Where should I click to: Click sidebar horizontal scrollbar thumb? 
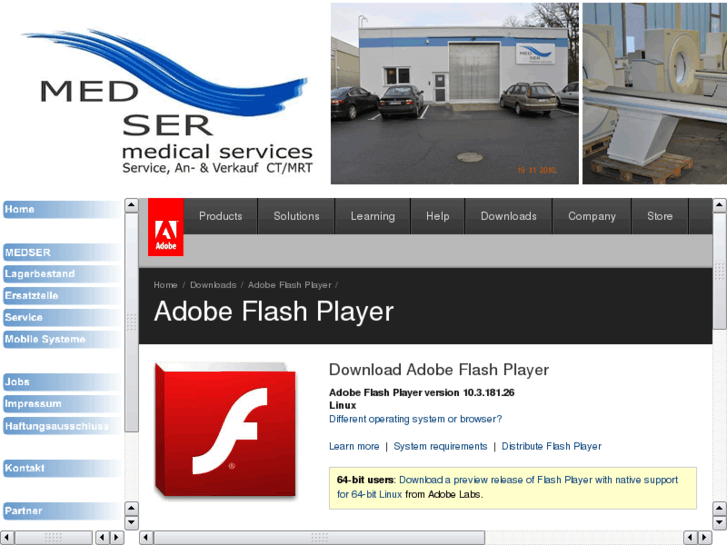tap(53, 538)
